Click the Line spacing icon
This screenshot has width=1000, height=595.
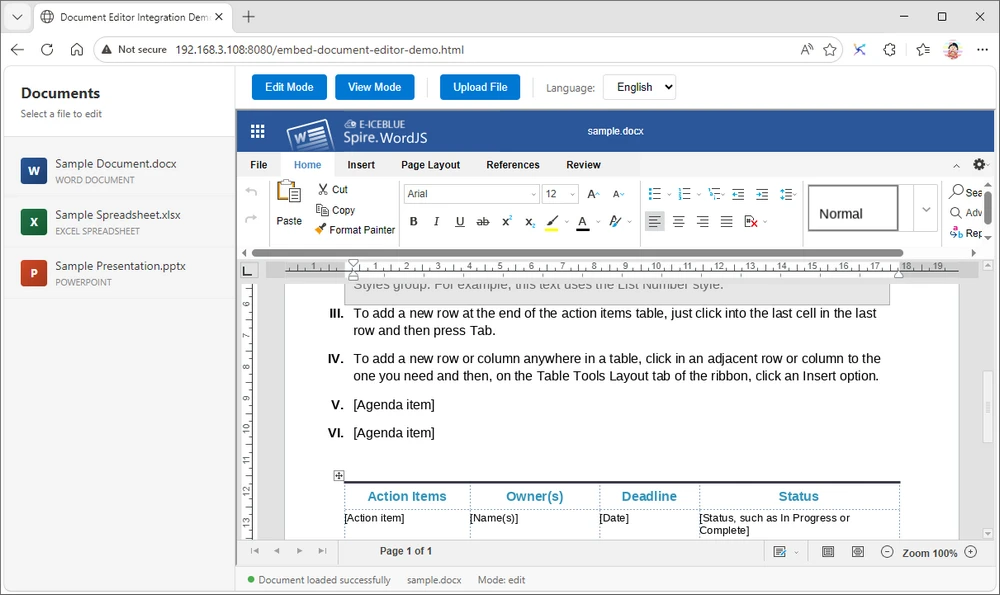pyautogui.click(x=787, y=194)
